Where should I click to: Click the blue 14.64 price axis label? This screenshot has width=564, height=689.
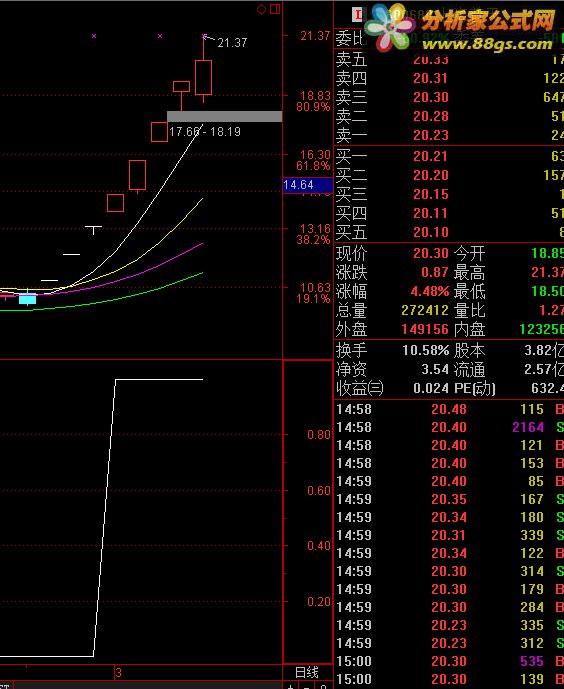click(x=307, y=185)
